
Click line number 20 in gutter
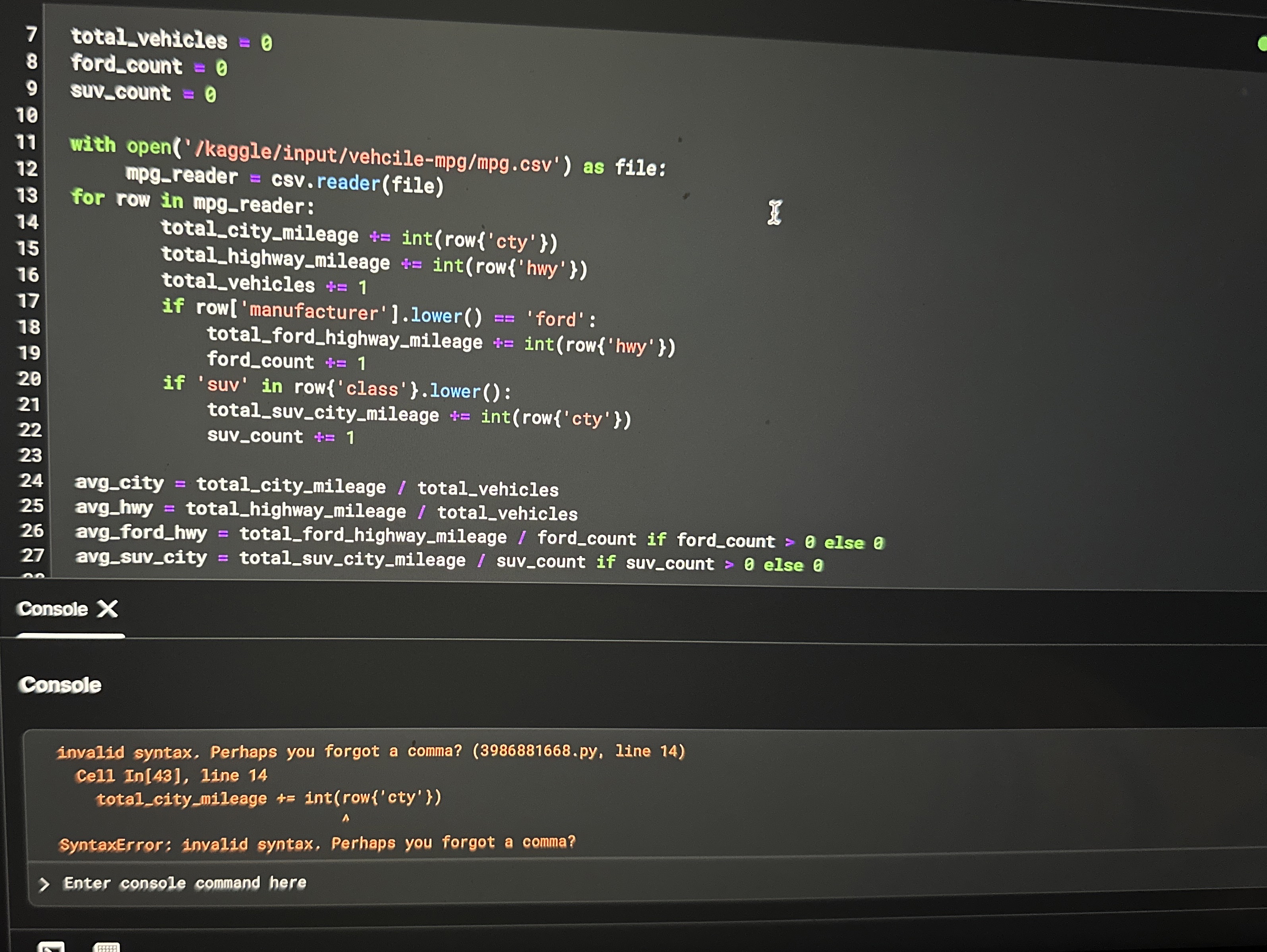pyautogui.click(x=29, y=379)
